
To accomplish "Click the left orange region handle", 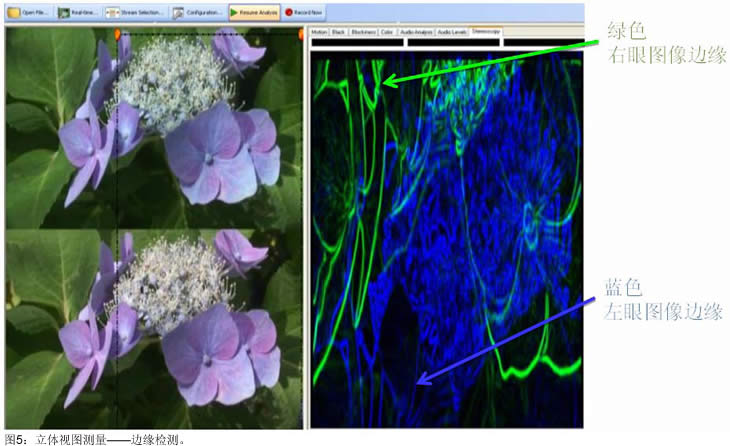I will (x=119, y=35).
